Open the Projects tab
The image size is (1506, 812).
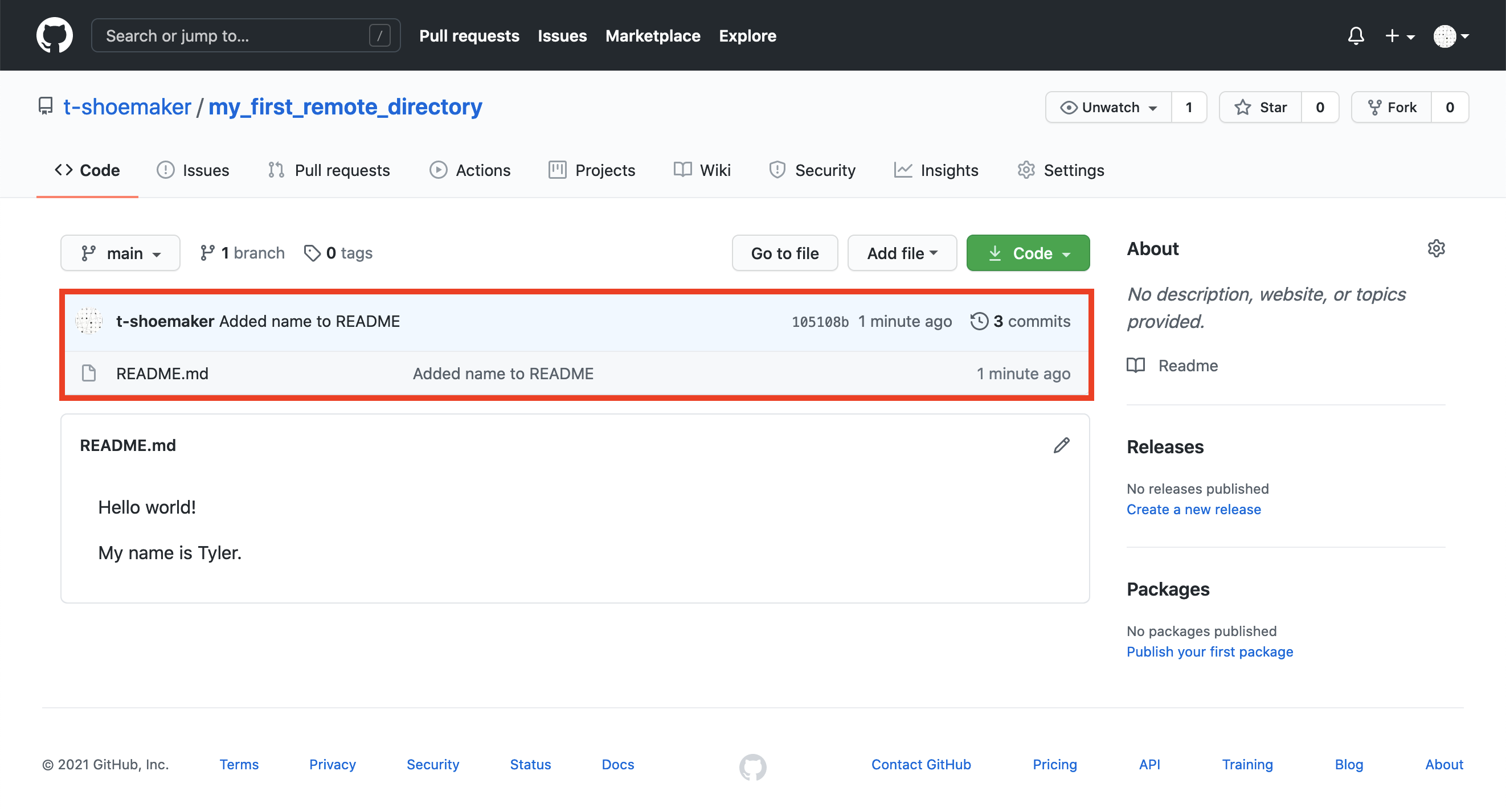click(x=592, y=170)
